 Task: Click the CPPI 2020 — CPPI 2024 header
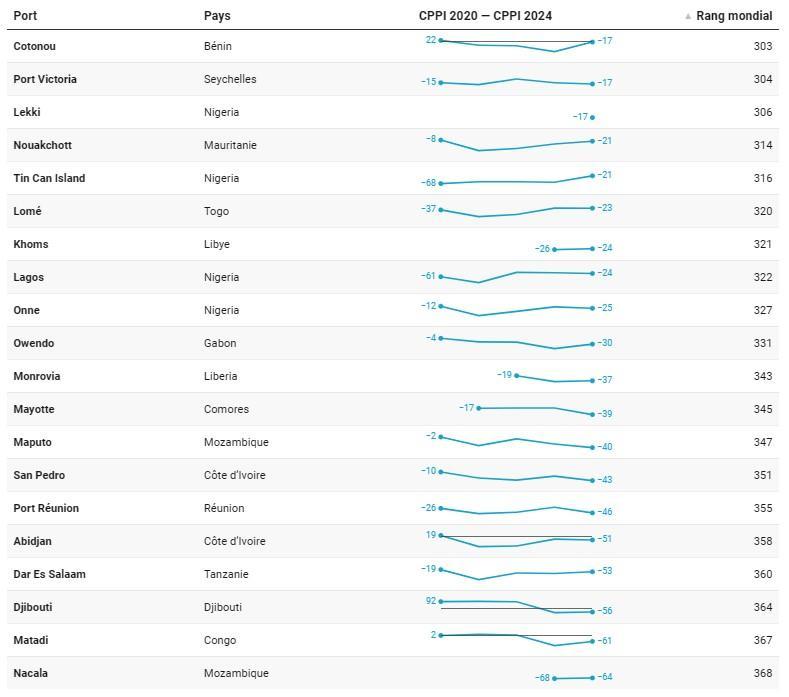[x=485, y=16]
